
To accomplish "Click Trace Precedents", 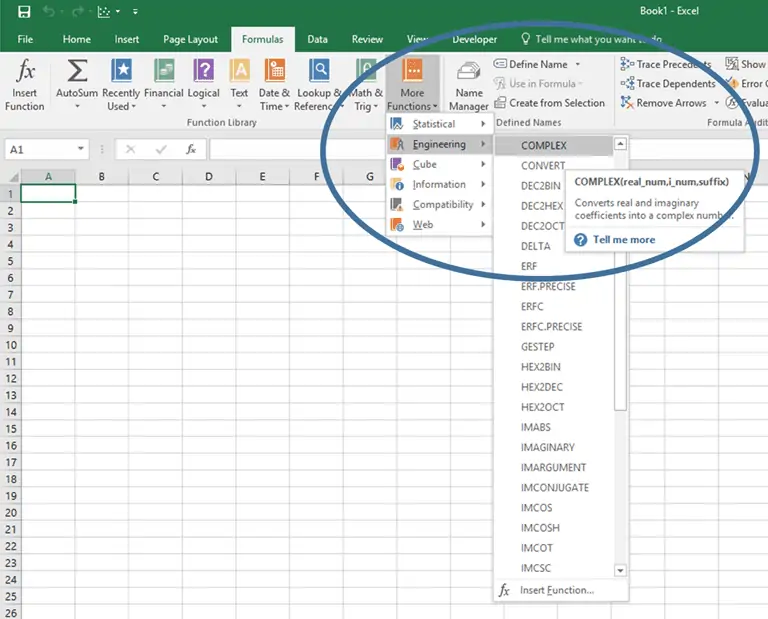I will click(x=666, y=64).
